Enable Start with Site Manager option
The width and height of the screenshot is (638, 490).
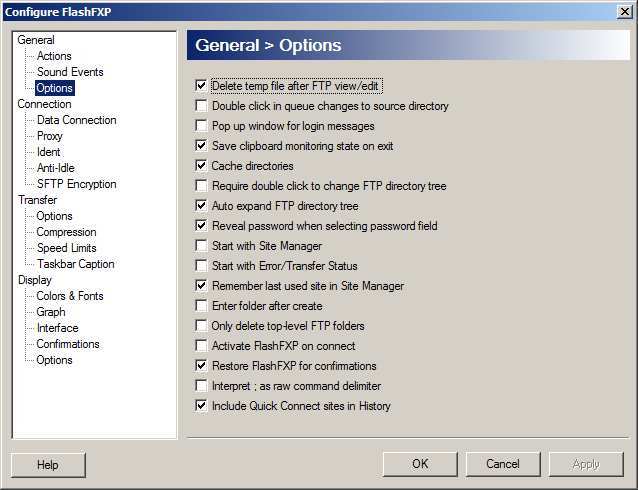click(x=202, y=246)
